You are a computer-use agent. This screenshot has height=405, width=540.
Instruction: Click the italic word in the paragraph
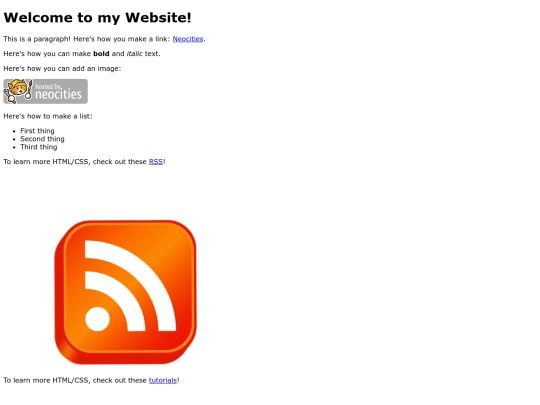(x=135, y=54)
